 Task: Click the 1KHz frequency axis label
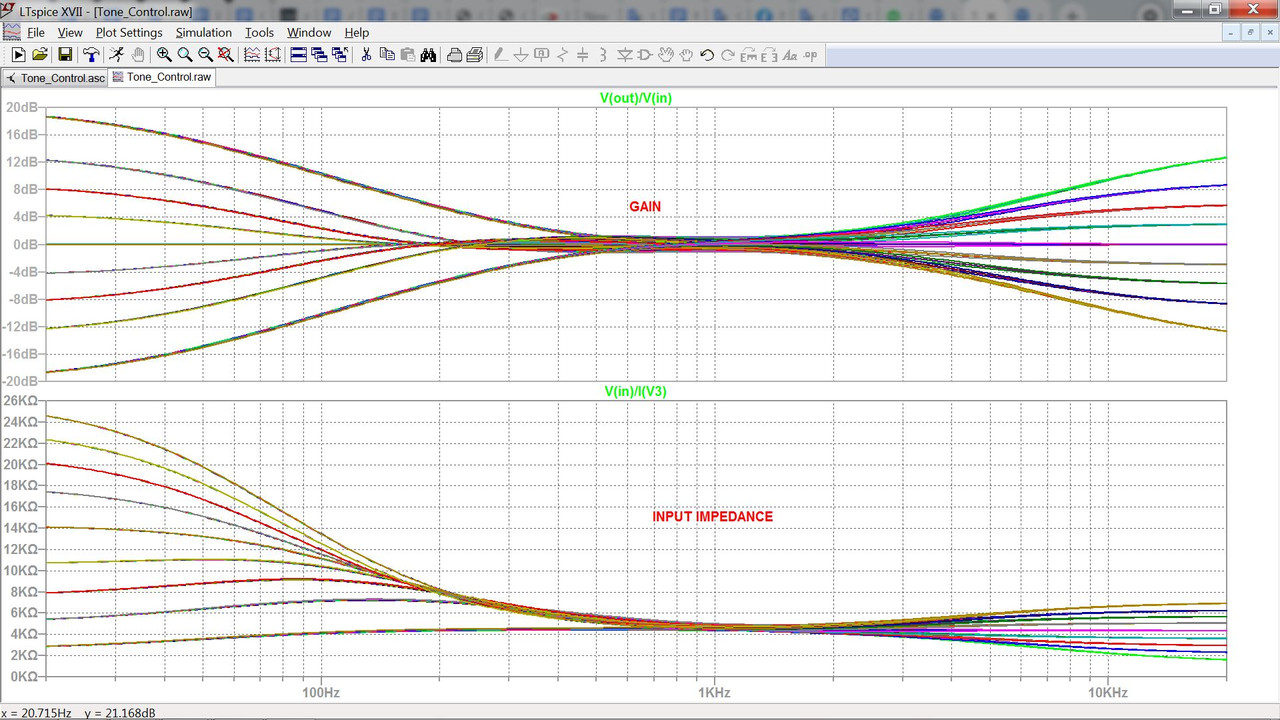click(x=713, y=692)
